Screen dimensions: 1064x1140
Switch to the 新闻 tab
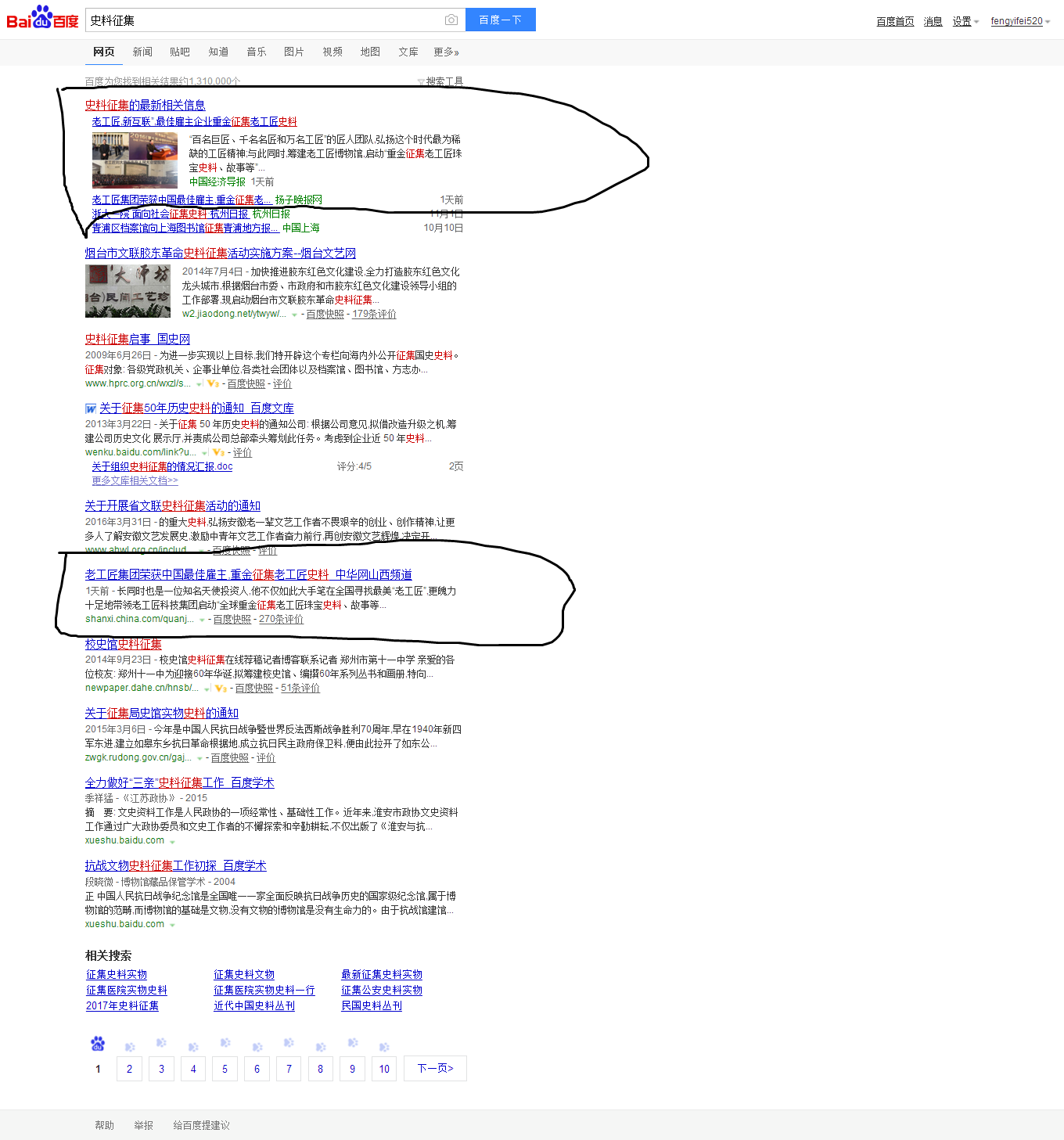[142, 52]
